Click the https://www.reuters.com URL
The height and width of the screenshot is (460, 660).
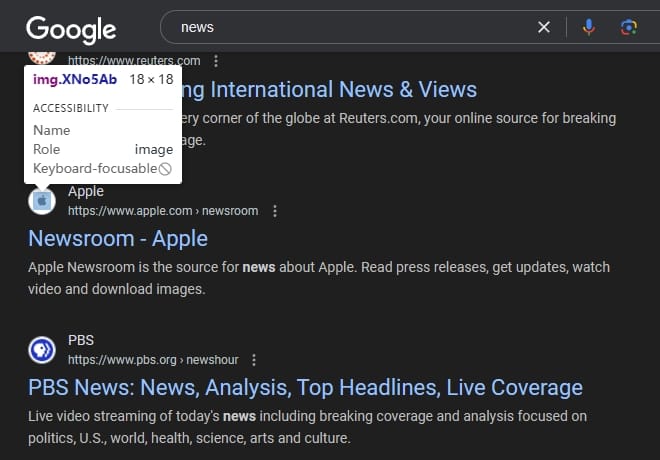click(x=134, y=61)
